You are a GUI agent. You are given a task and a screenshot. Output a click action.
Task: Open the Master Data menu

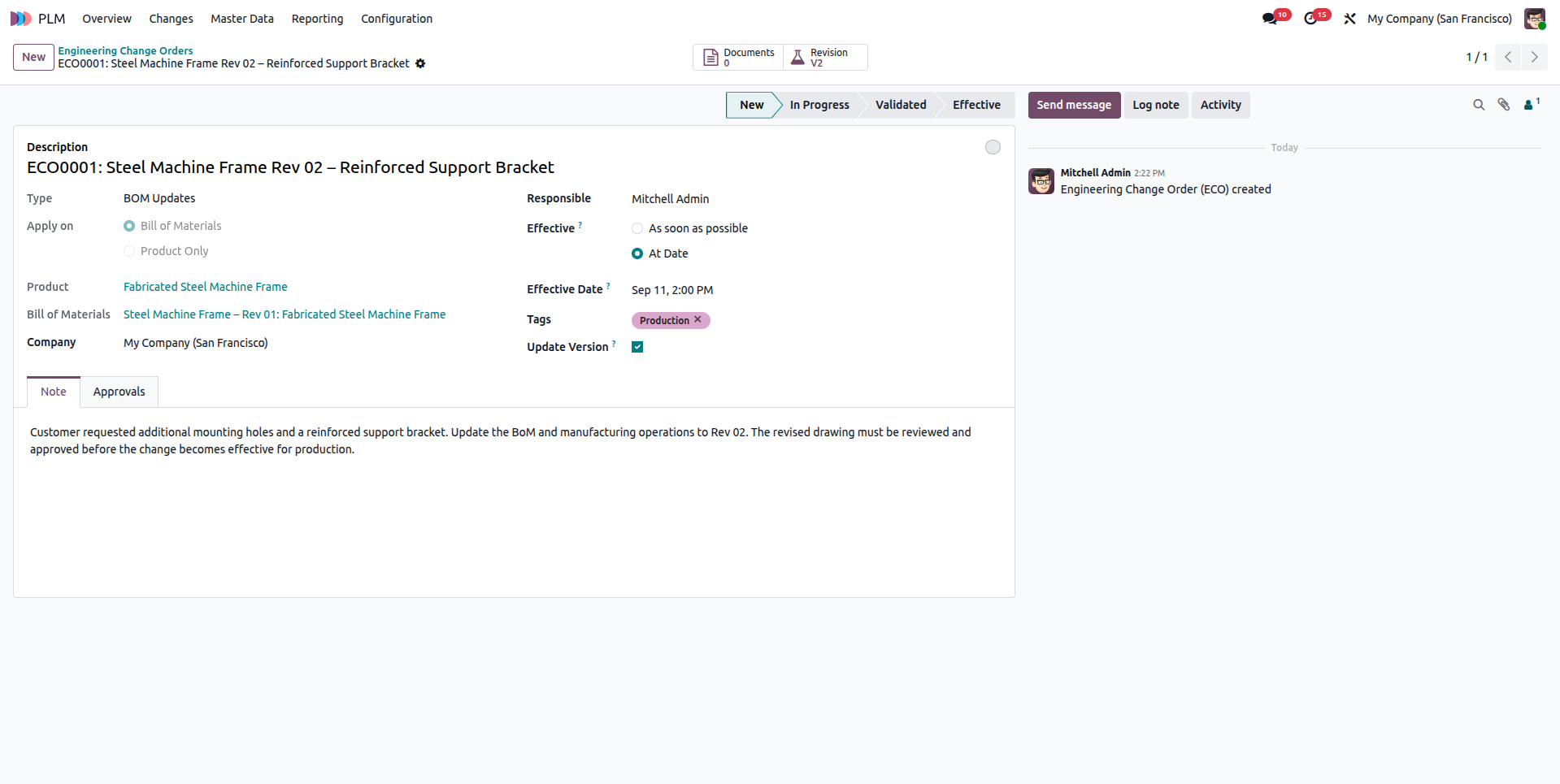coord(242,19)
